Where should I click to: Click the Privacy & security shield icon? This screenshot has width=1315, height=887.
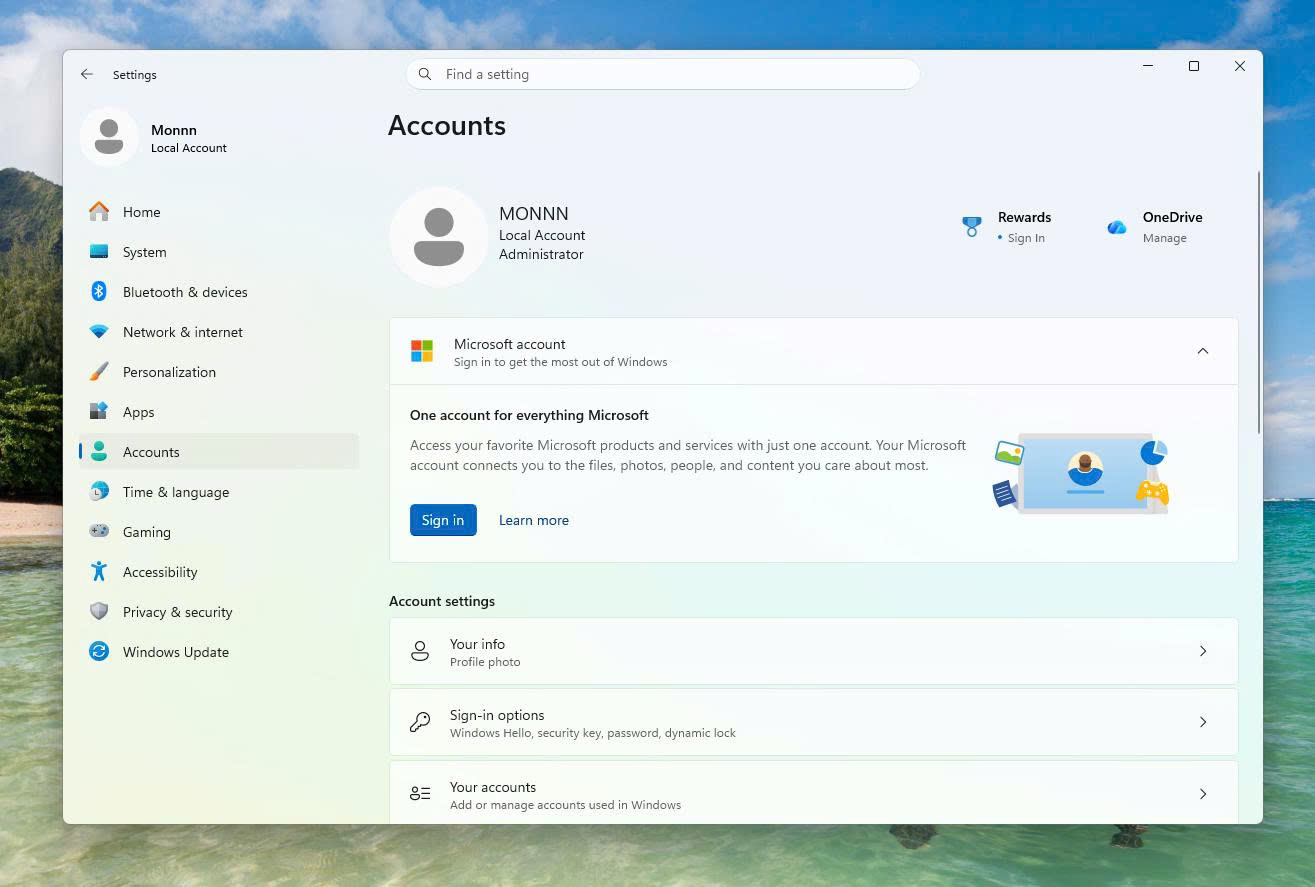[x=99, y=612]
